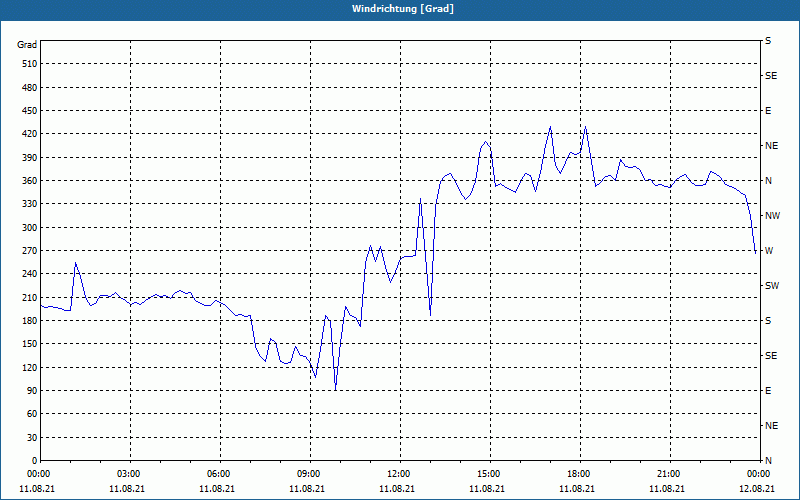
Task: Click the 00:00 label above date 12.08.21
Action: click(757, 474)
